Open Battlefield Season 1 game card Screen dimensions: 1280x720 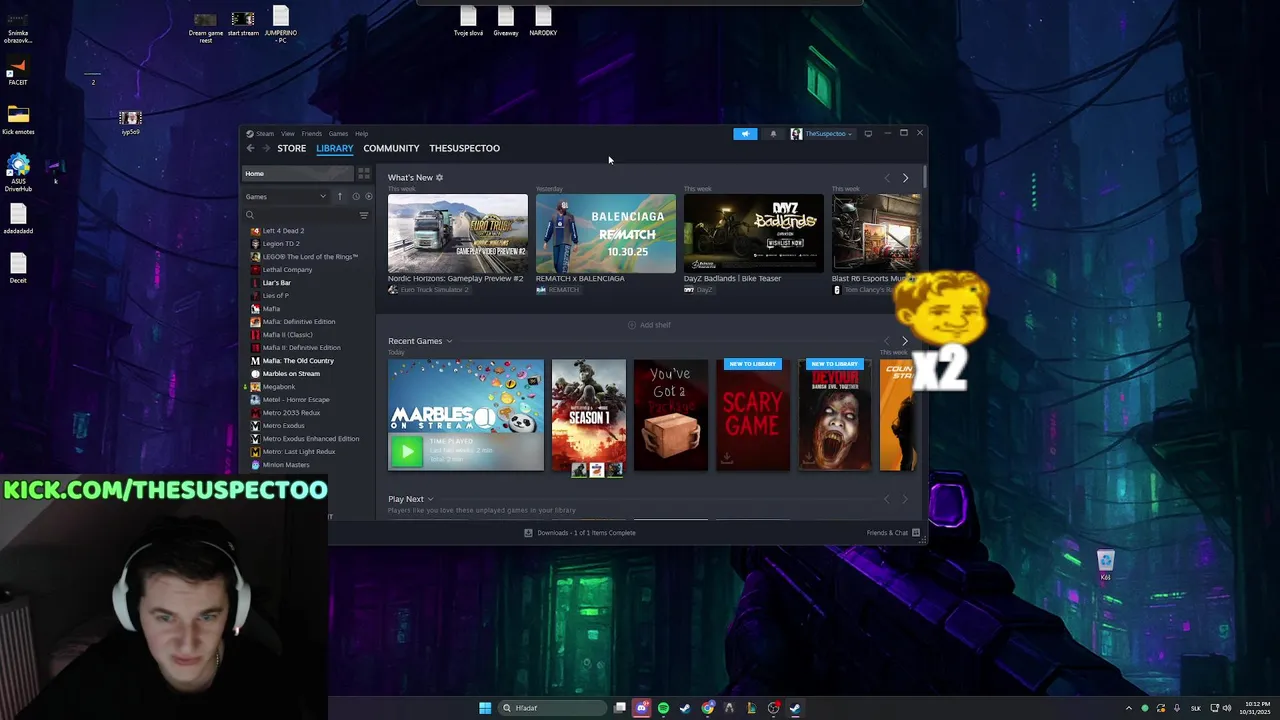click(x=589, y=415)
